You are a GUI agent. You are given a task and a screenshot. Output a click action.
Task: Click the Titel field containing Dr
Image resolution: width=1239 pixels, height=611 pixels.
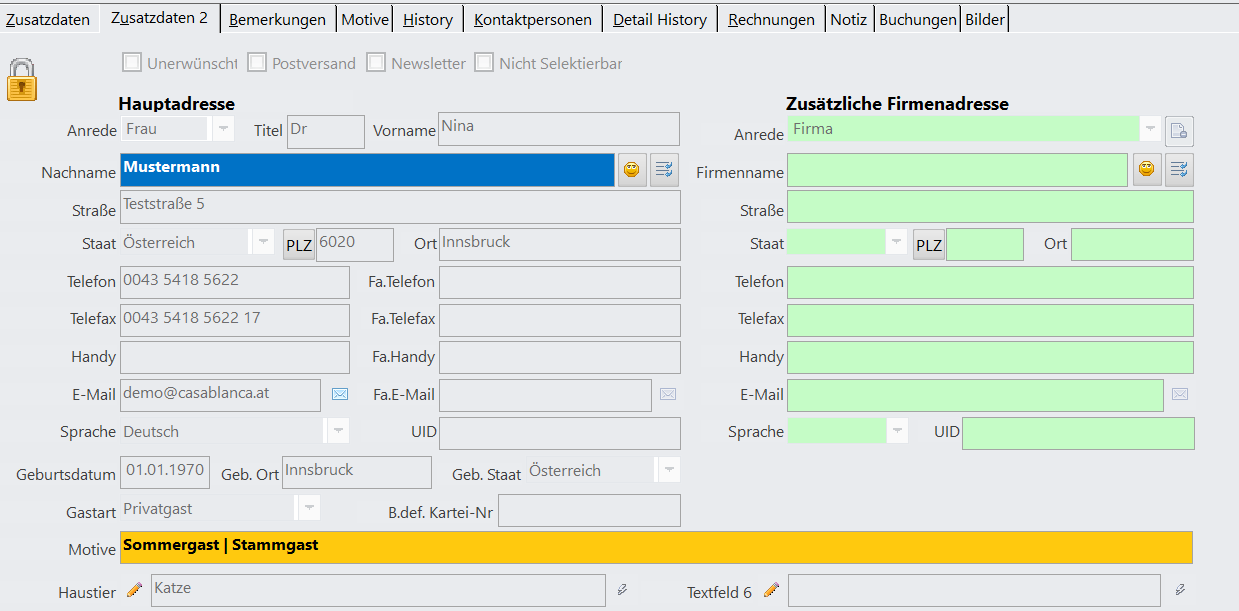tap(326, 131)
